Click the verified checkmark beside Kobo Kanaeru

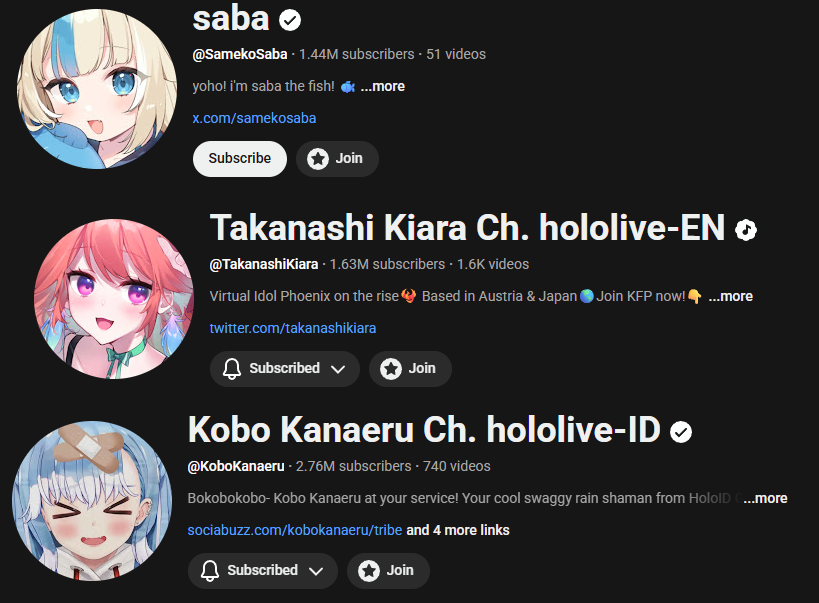[681, 432]
